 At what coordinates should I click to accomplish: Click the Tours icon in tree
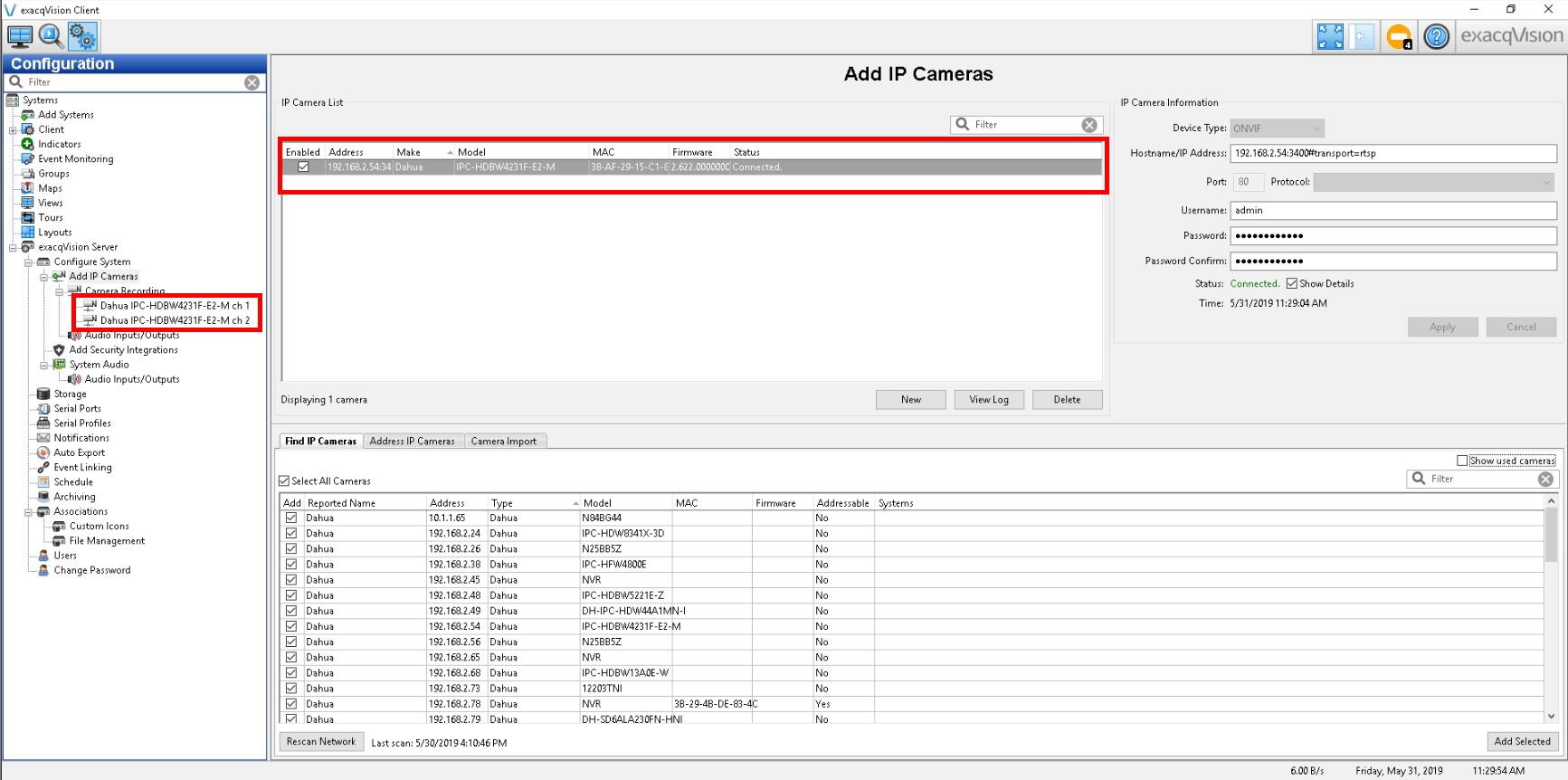coord(28,218)
